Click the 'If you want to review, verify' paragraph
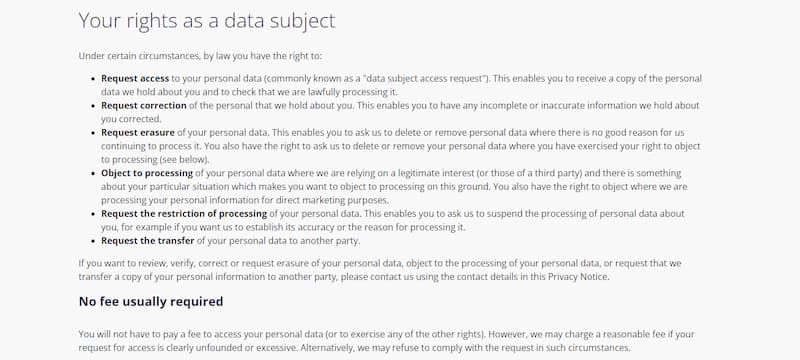This screenshot has width=800, height=360. (x=380, y=270)
